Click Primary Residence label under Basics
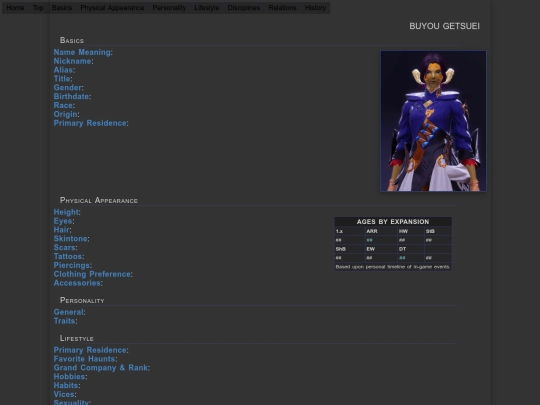540x405 pixels. pos(90,123)
